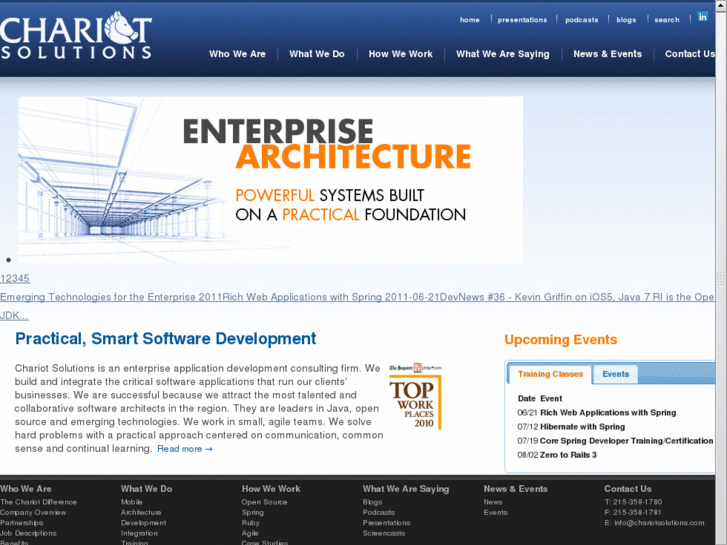727x545 pixels.
Task: Click the 12345 slide pagination link
Action: [15, 278]
